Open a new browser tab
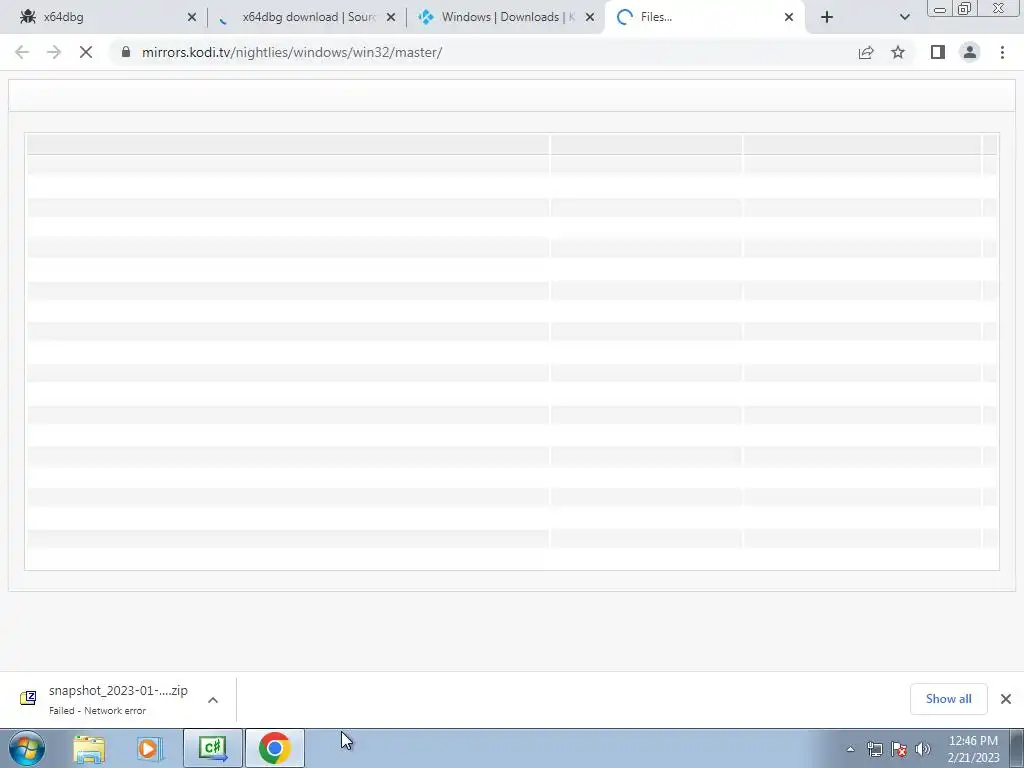1024x768 pixels. point(827,18)
